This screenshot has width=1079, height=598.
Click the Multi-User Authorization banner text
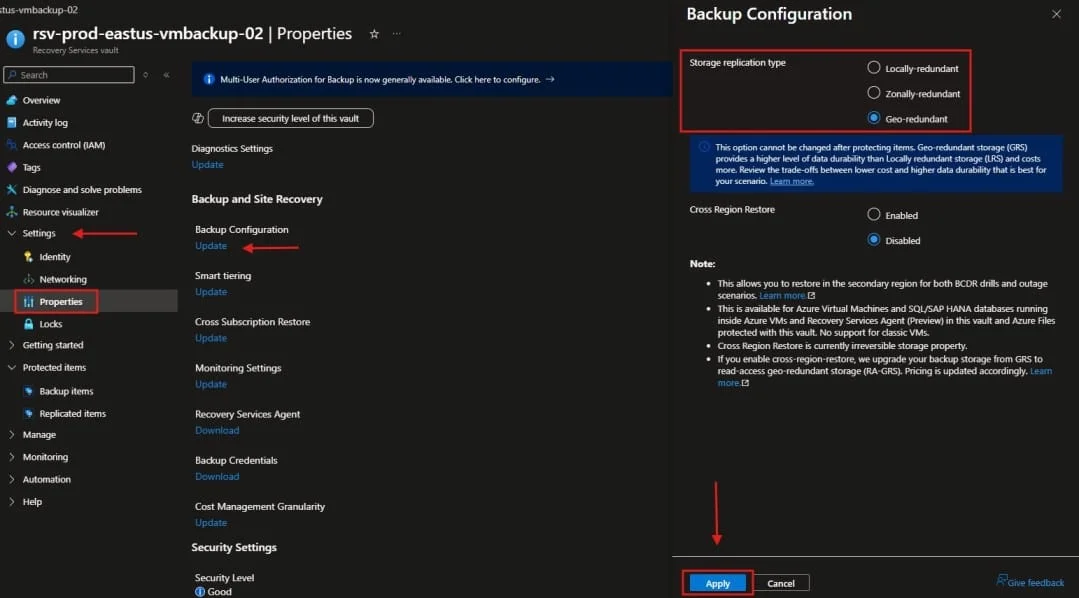[x=380, y=80]
